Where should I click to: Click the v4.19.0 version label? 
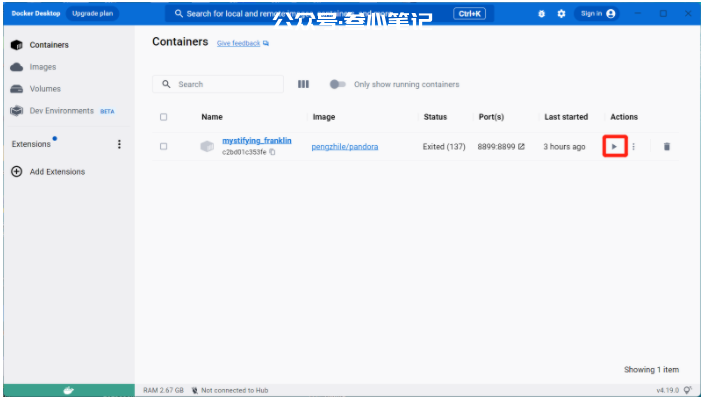tap(668, 390)
